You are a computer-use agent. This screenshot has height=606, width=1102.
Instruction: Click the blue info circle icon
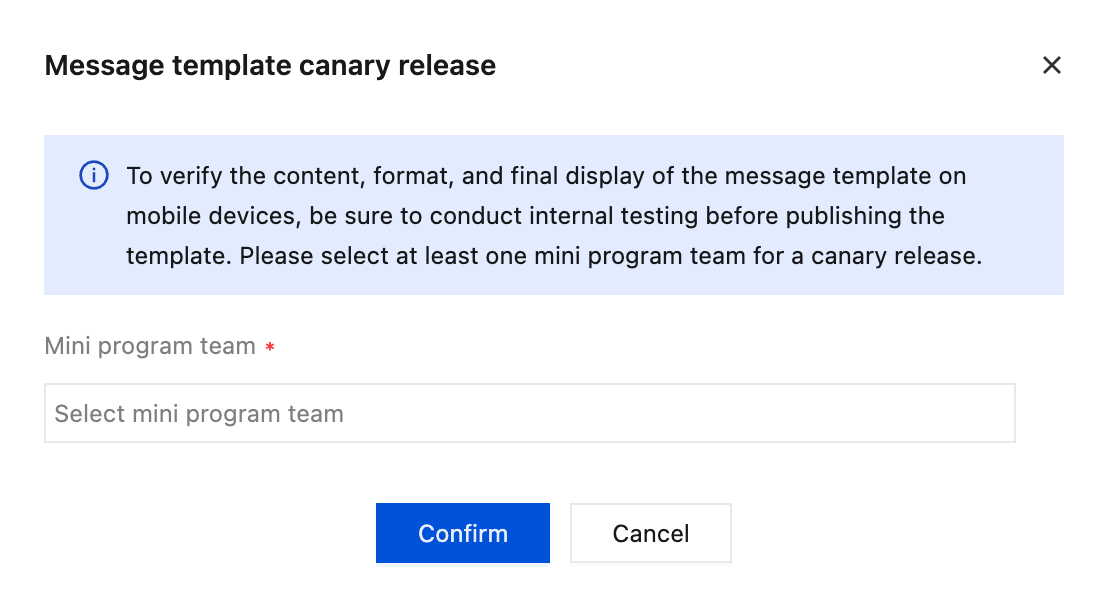pyautogui.click(x=93, y=177)
